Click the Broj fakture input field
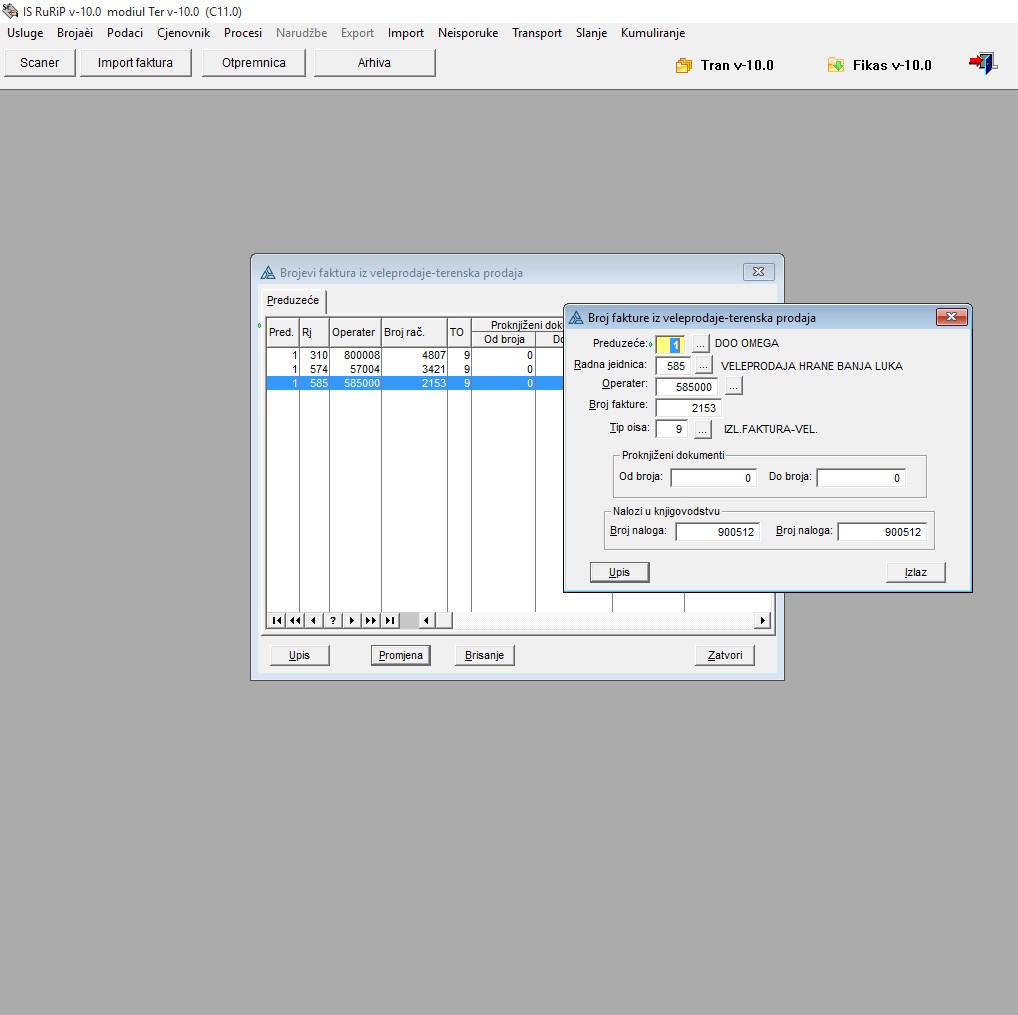 click(688, 408)
